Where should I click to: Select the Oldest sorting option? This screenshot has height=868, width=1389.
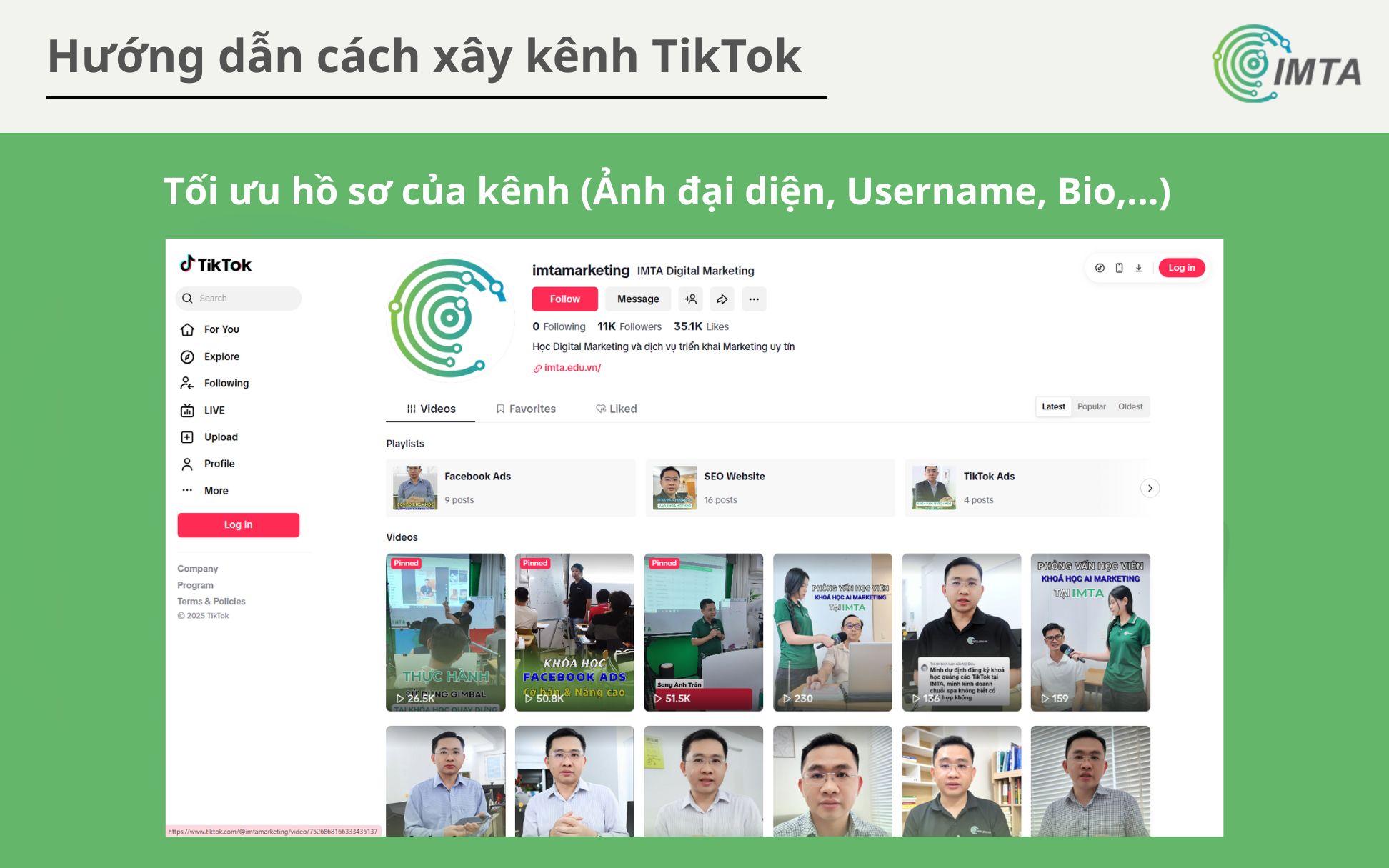click(x=1130, y=406)
